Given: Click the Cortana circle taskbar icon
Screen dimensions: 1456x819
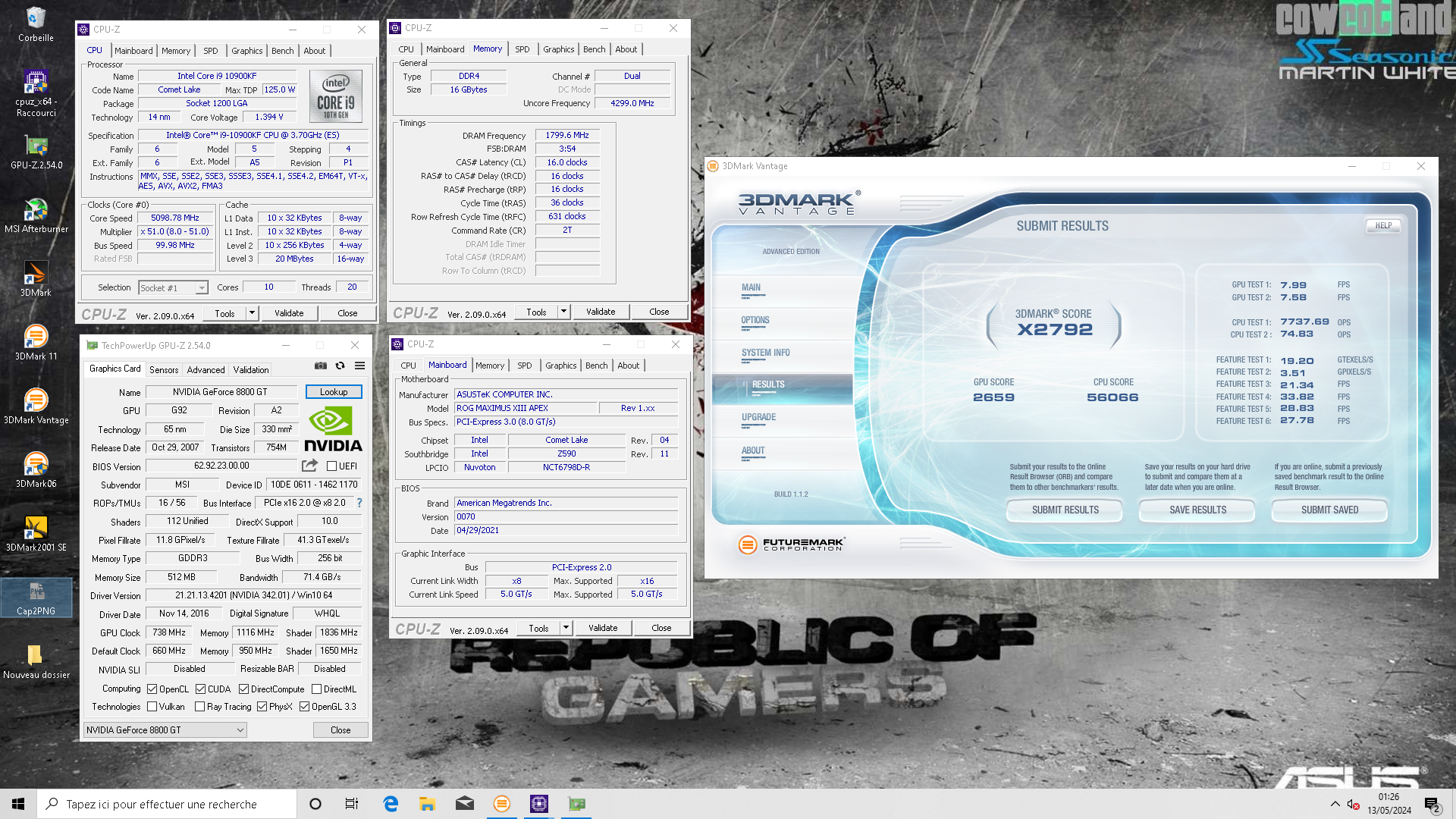Looking at the screenshot, I should (315, 804).
